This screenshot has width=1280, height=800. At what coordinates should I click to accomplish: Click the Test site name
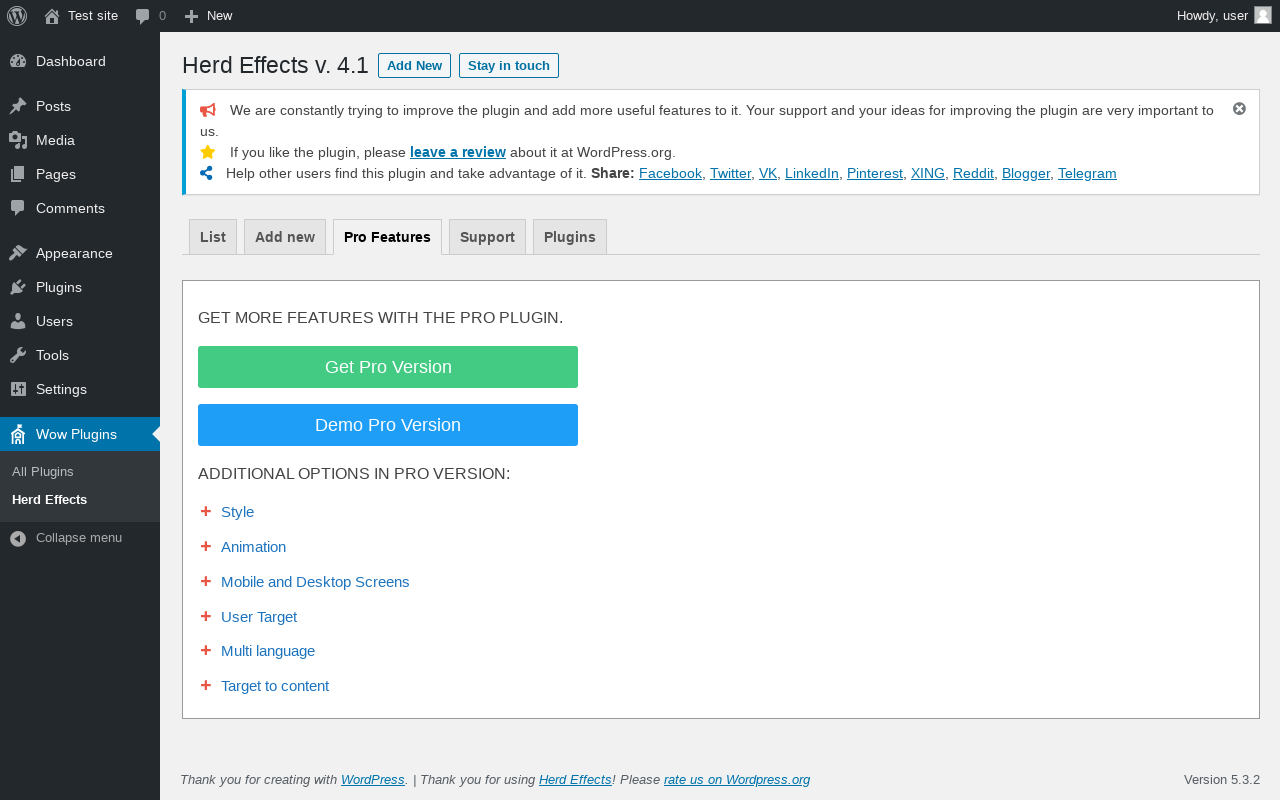point(93,16)
